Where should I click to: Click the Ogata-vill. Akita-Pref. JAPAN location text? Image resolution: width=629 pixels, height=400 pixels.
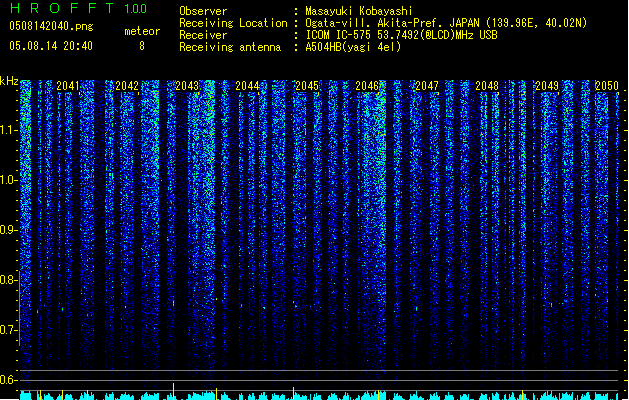pyautogui.click(x=446, y=23)
